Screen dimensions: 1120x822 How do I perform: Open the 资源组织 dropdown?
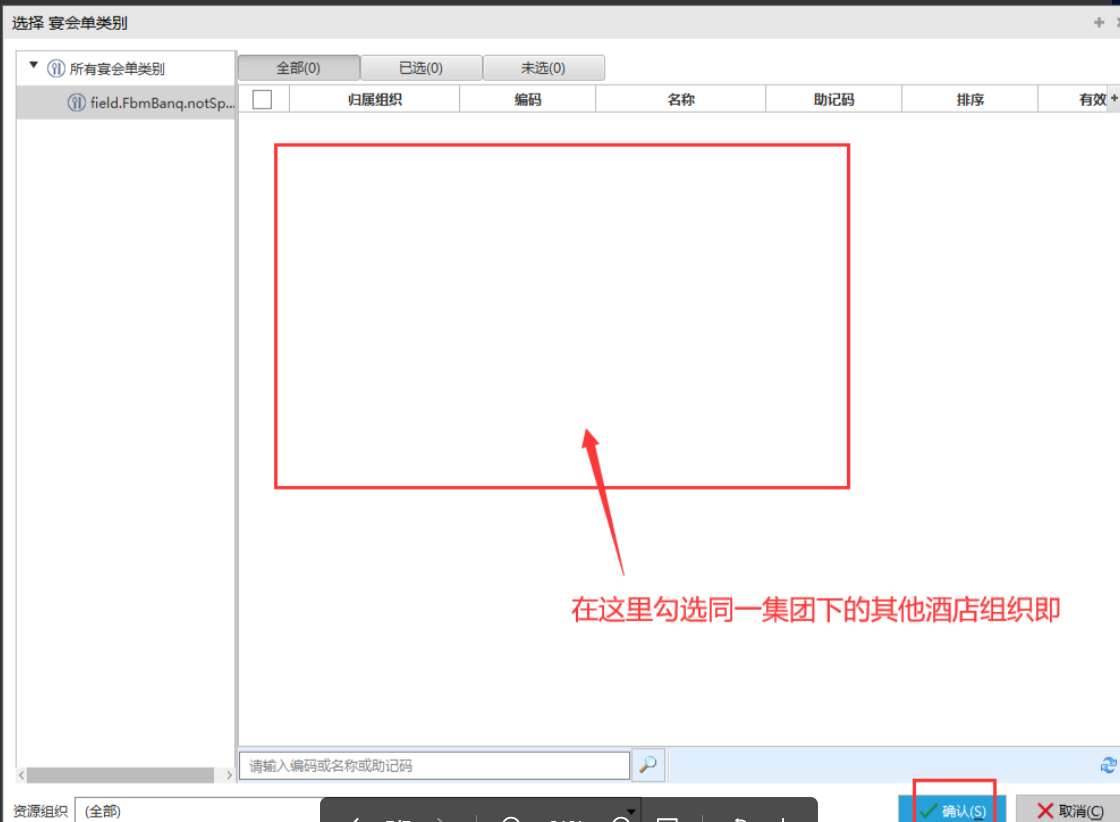(x=631, y=810)
